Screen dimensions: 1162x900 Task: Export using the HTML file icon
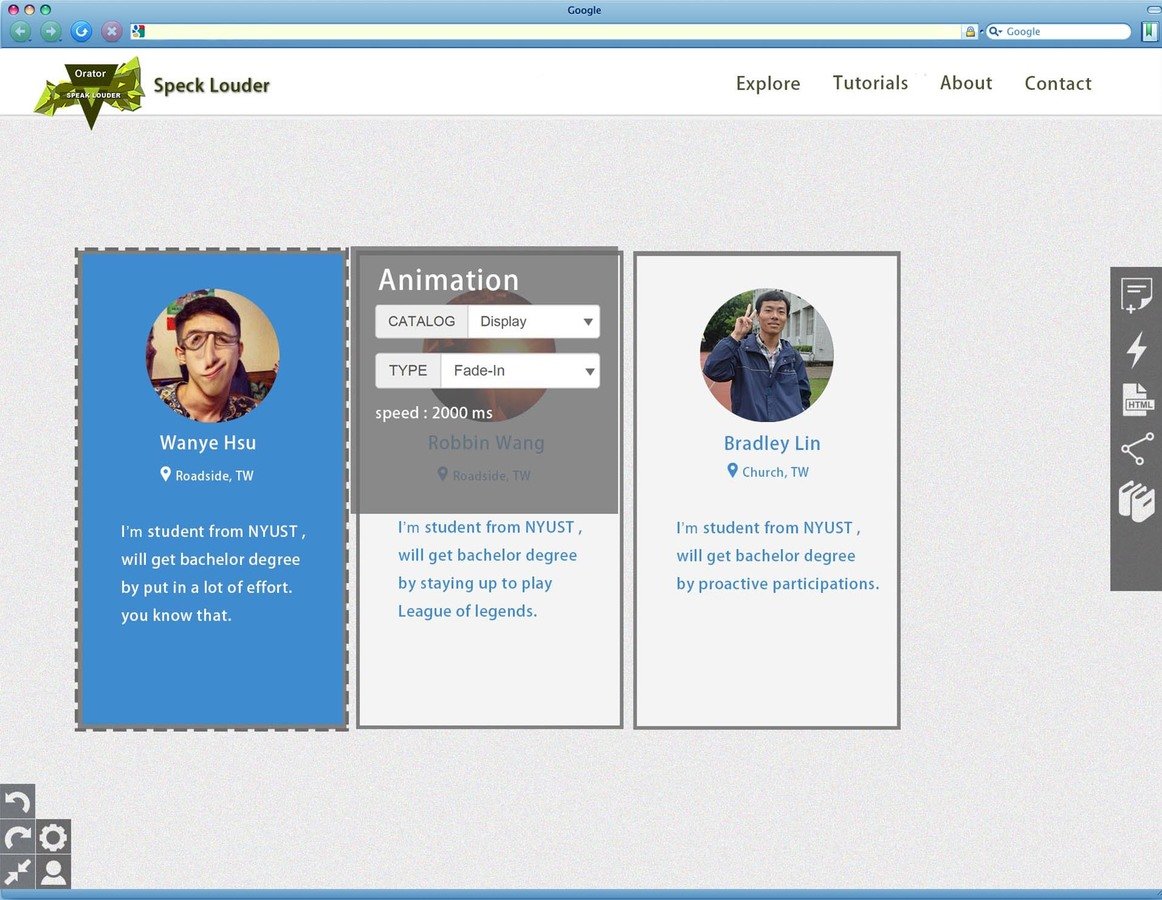[x=1138, y=400]
